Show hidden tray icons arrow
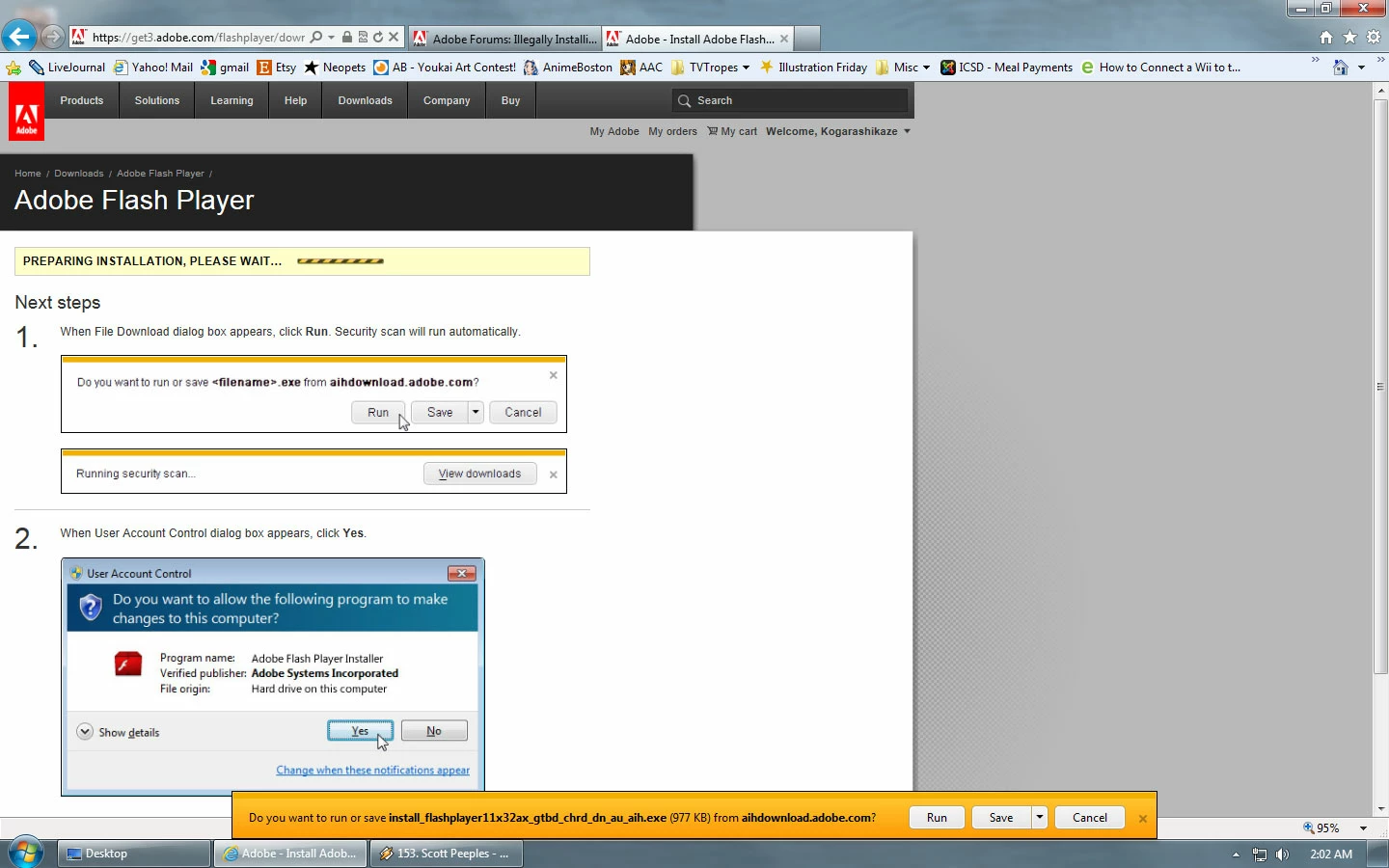Screen dimensions: 1389x868 tap(1236, 854)
